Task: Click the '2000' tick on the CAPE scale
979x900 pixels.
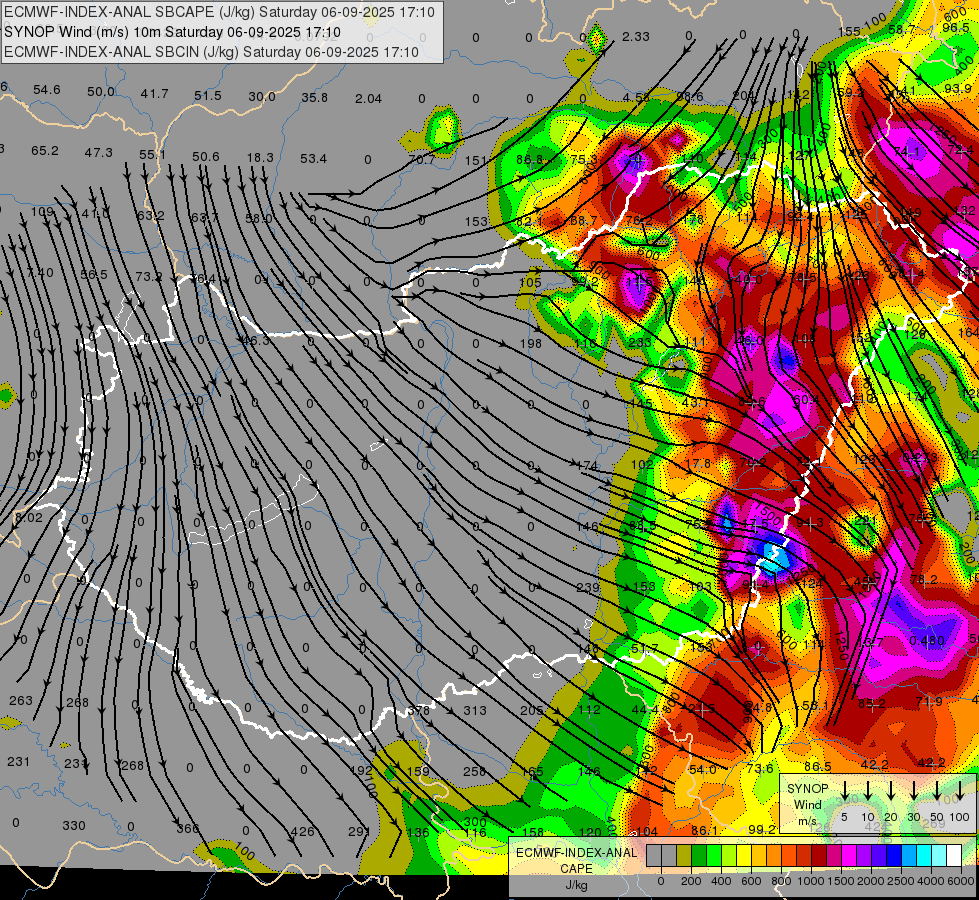Action: click(x=871, y=881)
